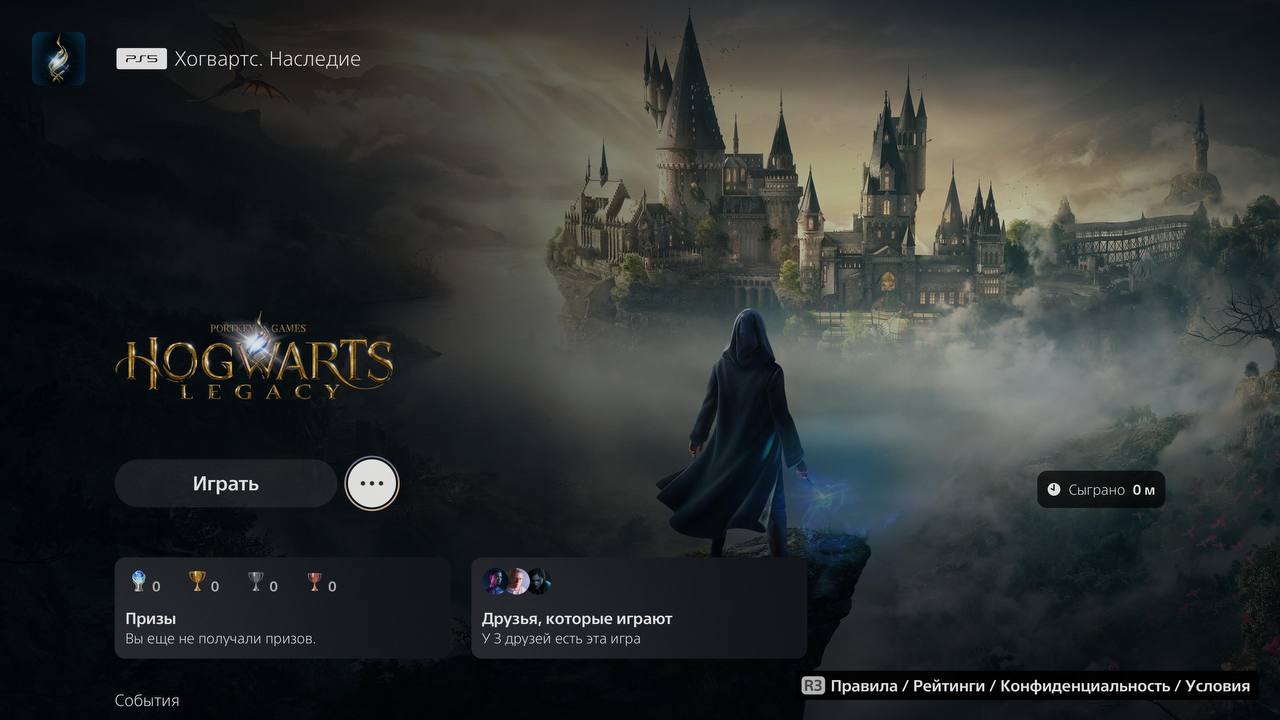1280x720 pixels.
Task: Click the platinum trophy icon
Action: 139,581
